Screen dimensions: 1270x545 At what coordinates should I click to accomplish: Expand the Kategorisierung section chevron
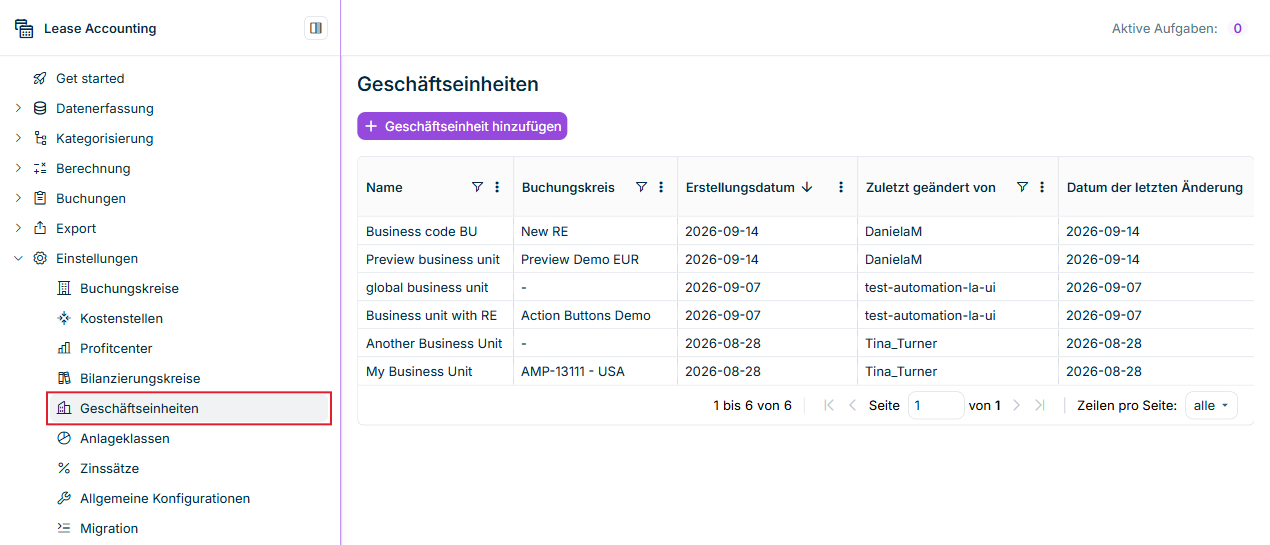(18, 138)
